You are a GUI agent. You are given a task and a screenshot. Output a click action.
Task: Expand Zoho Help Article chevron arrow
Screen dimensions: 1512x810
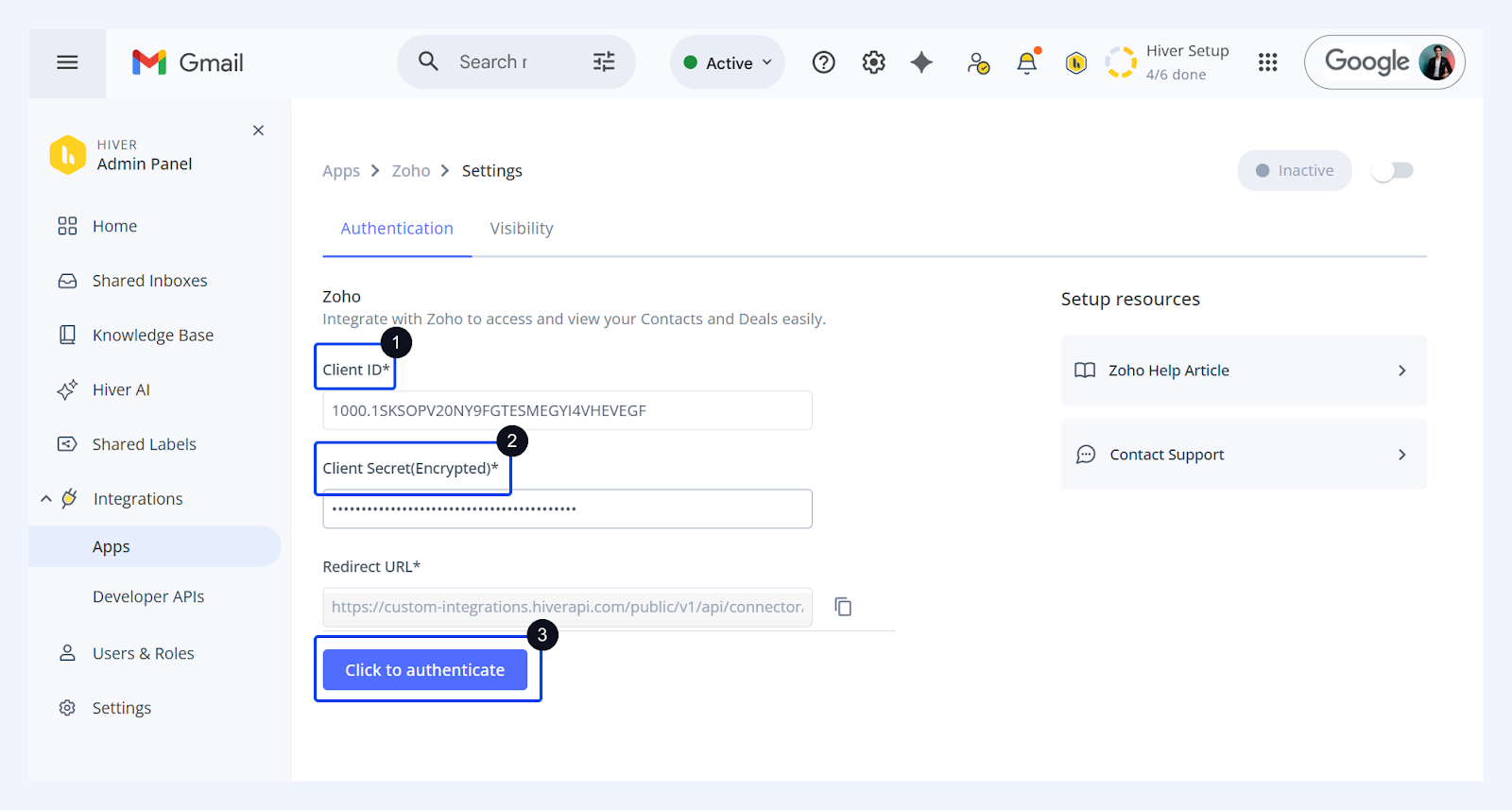[x=1402, y=371]
